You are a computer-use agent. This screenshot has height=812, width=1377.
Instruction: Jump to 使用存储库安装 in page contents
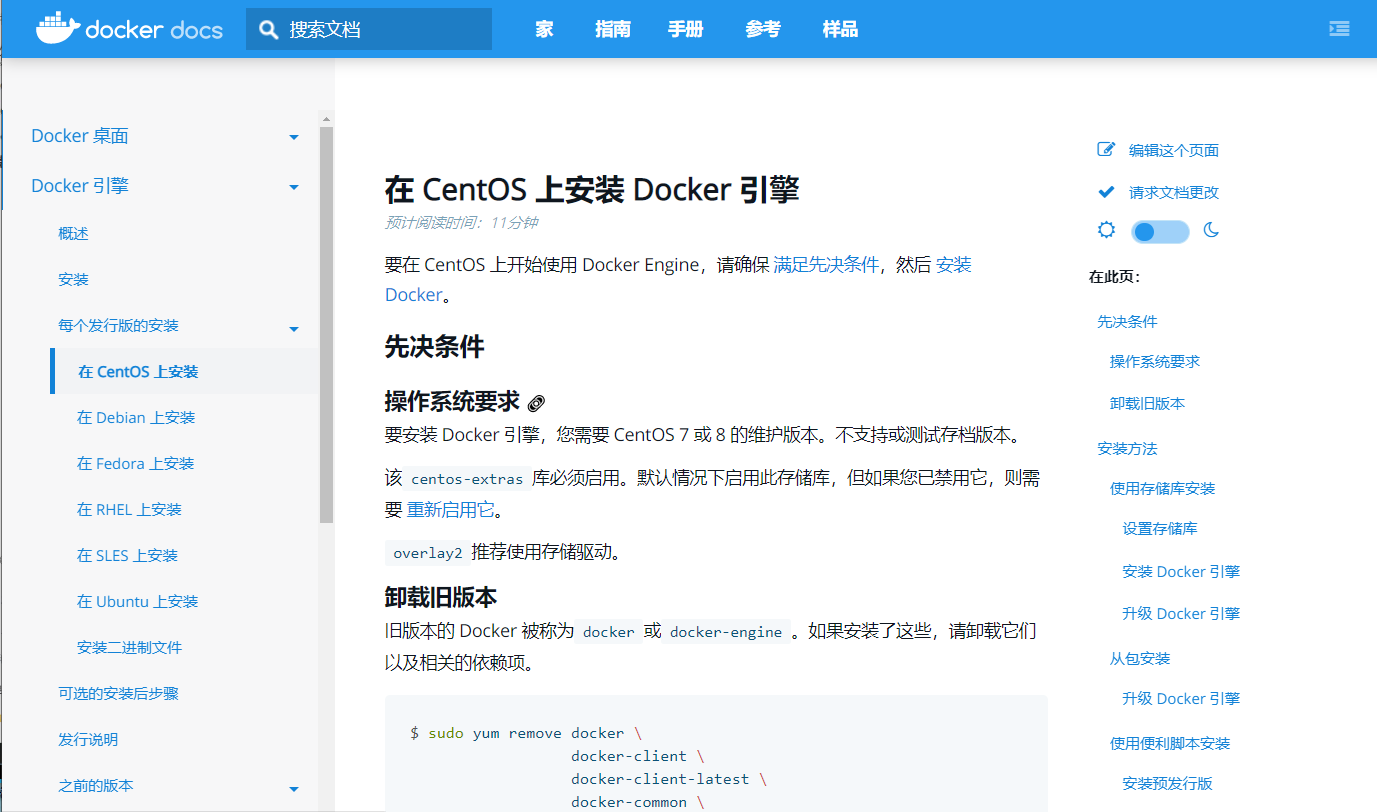[x=1163, y=488]
